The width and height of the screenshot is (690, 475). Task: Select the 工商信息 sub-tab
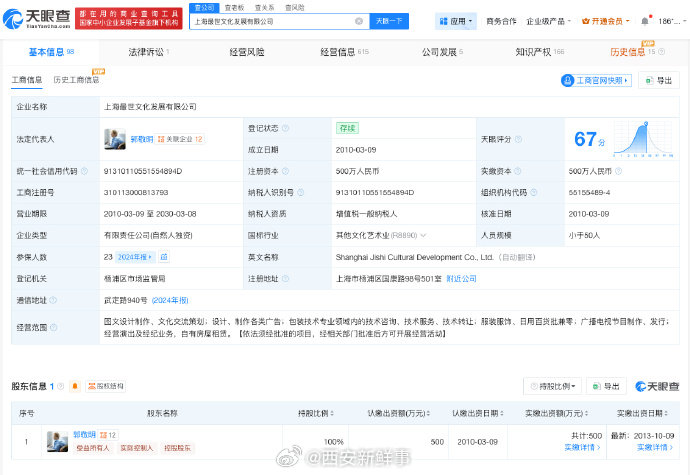[x=27, y=80]
